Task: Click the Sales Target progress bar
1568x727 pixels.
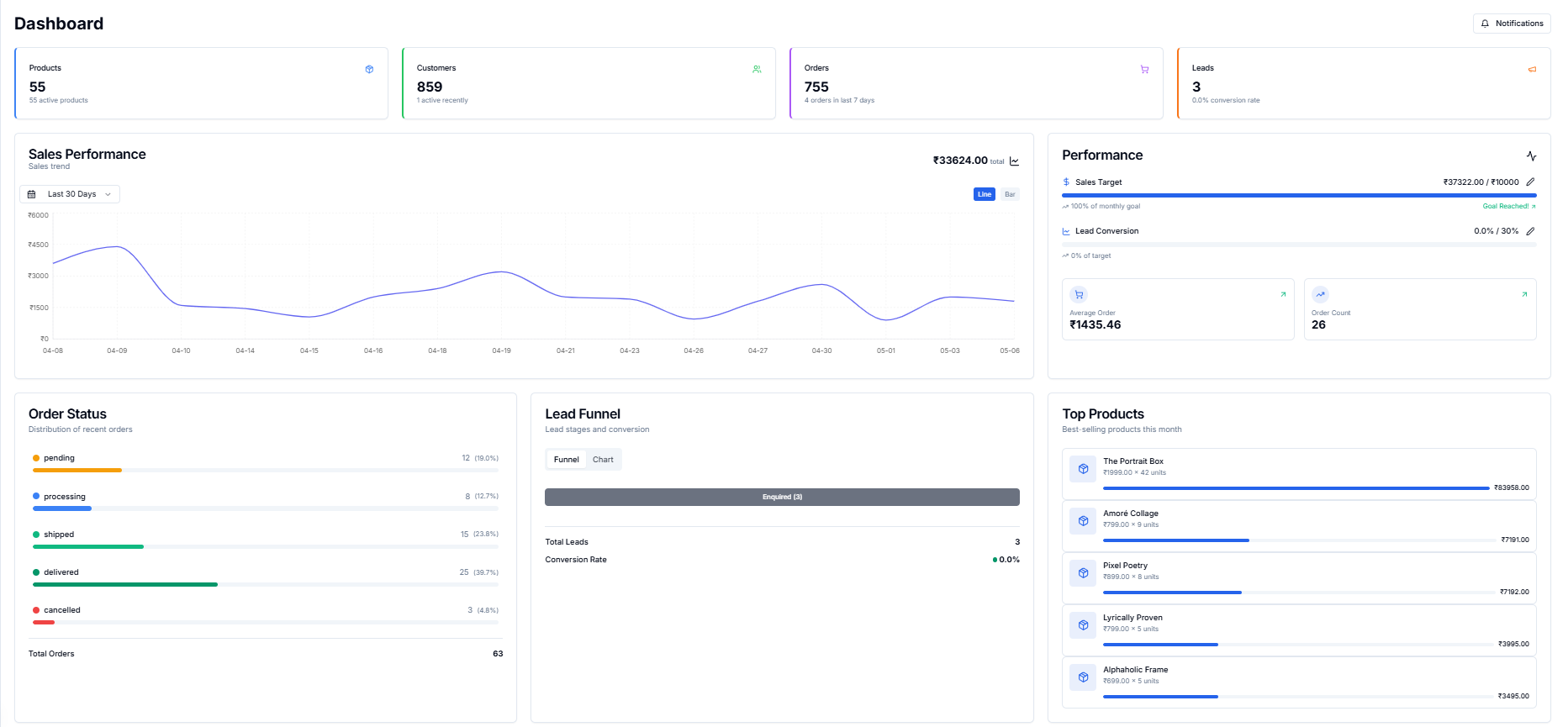Action: click(1298, 195)
